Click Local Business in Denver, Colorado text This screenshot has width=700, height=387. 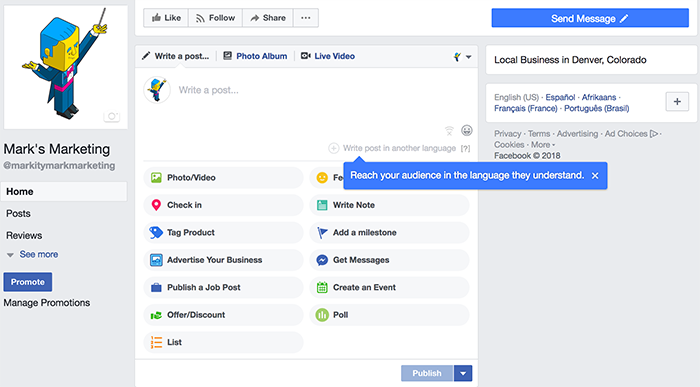coord(570,60)
